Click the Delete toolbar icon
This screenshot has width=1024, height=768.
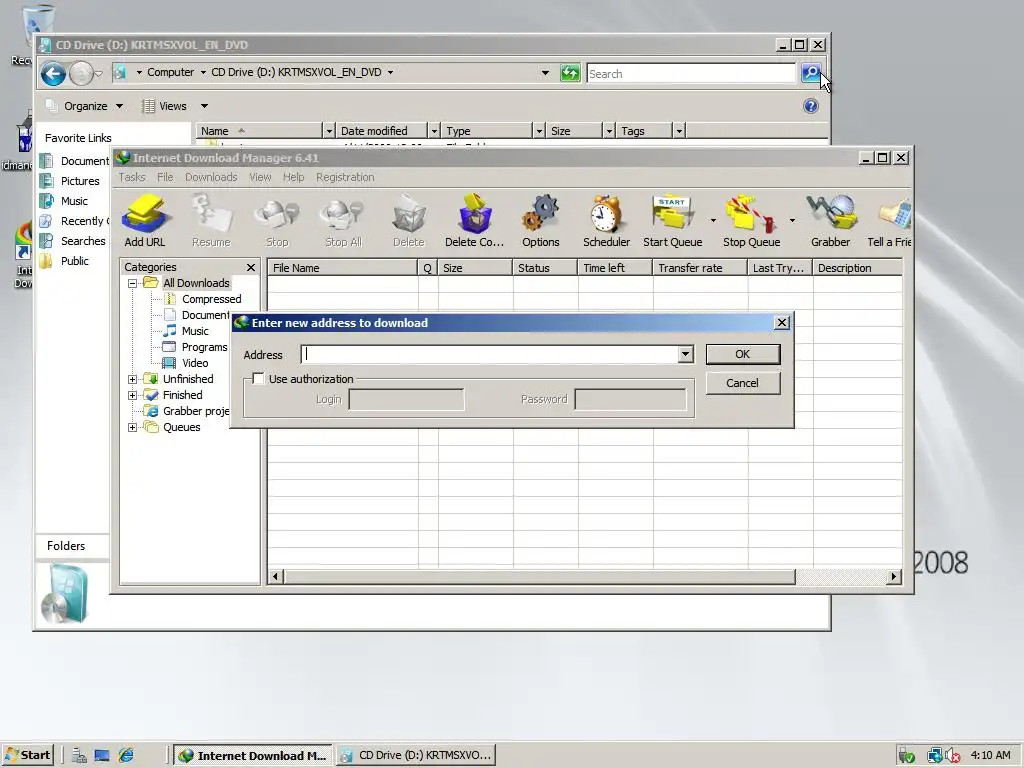(409, 220)
